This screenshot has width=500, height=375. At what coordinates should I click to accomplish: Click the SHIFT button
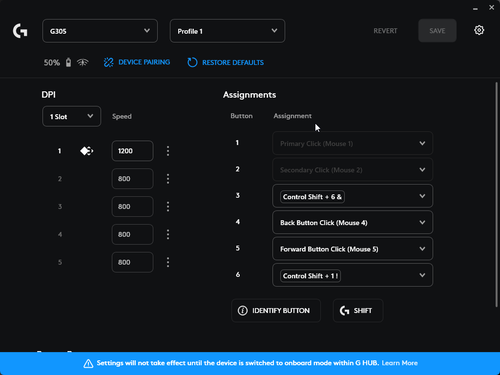click(358, 311)
